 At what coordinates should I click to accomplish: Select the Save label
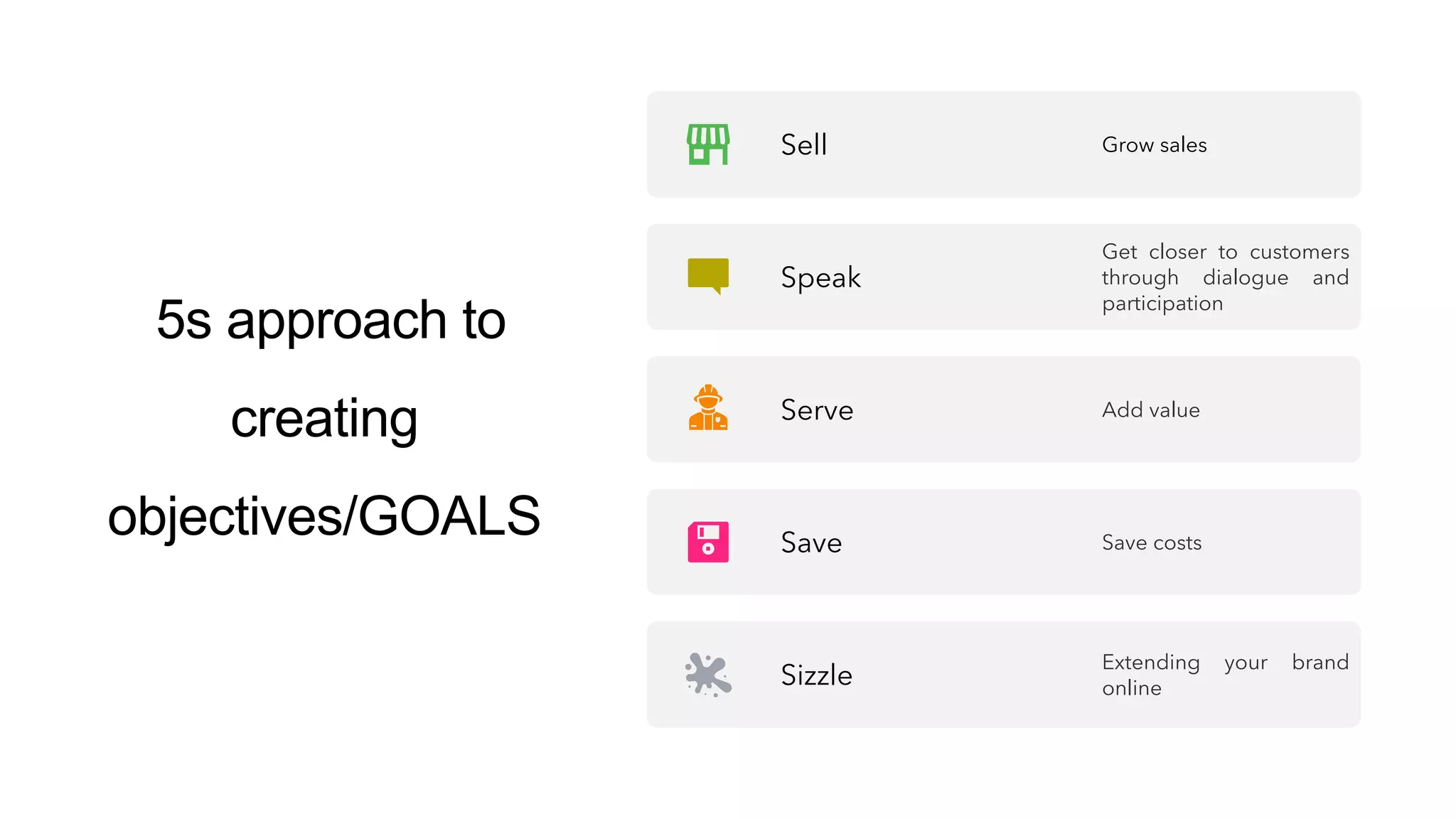click(811, 542)
